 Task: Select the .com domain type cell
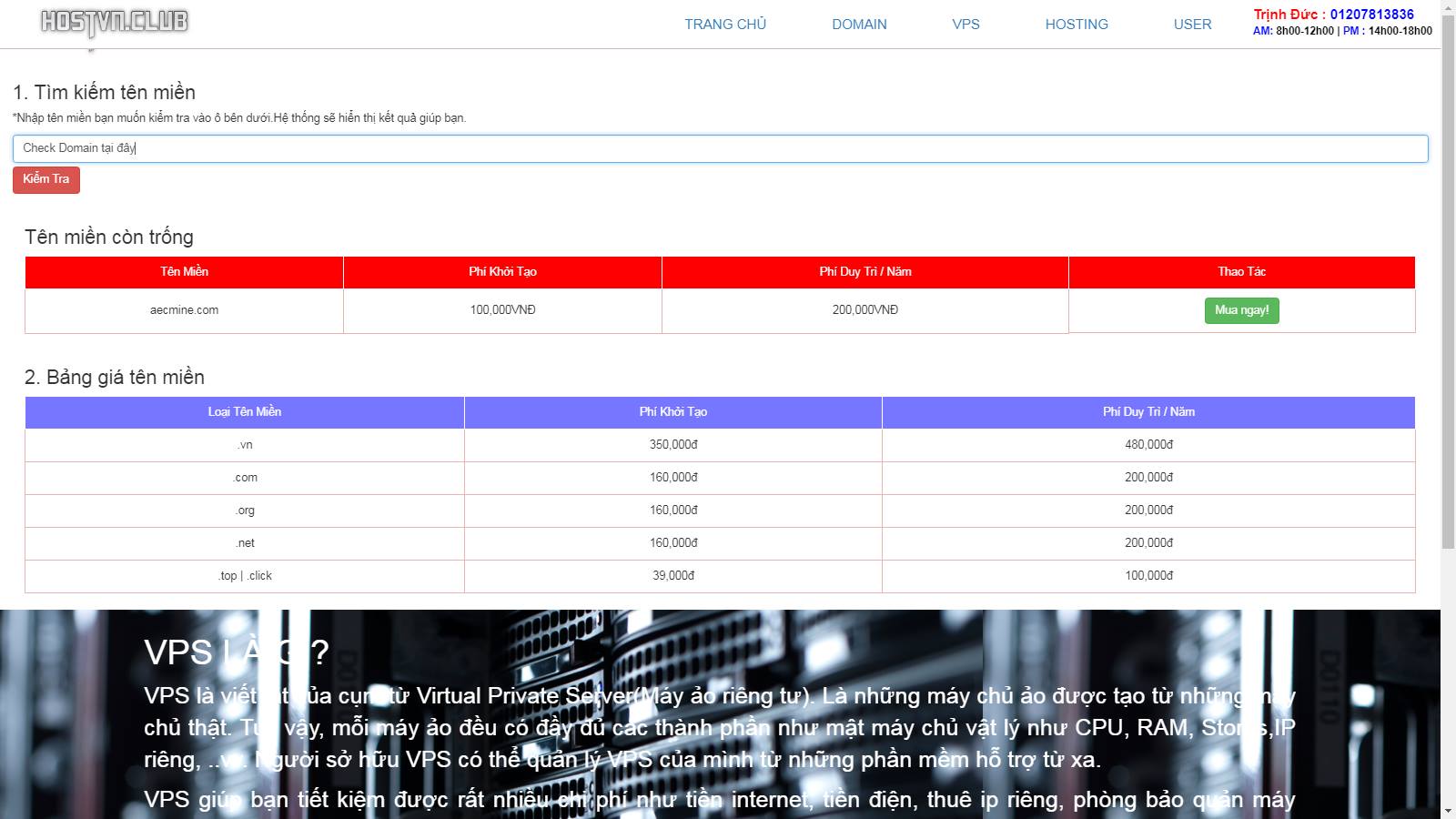(244, 478)
